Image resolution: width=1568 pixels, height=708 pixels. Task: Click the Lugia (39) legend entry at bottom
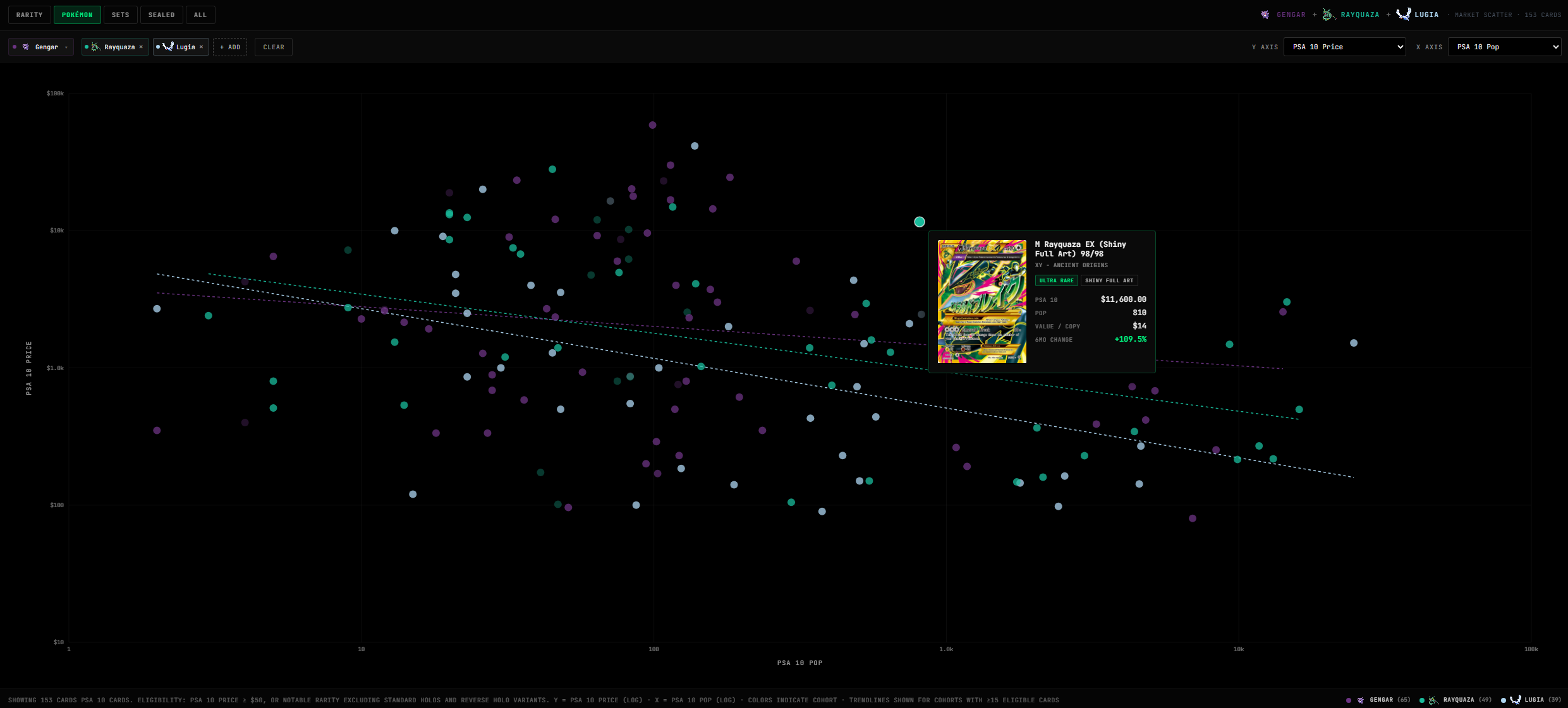point(1531,700)
